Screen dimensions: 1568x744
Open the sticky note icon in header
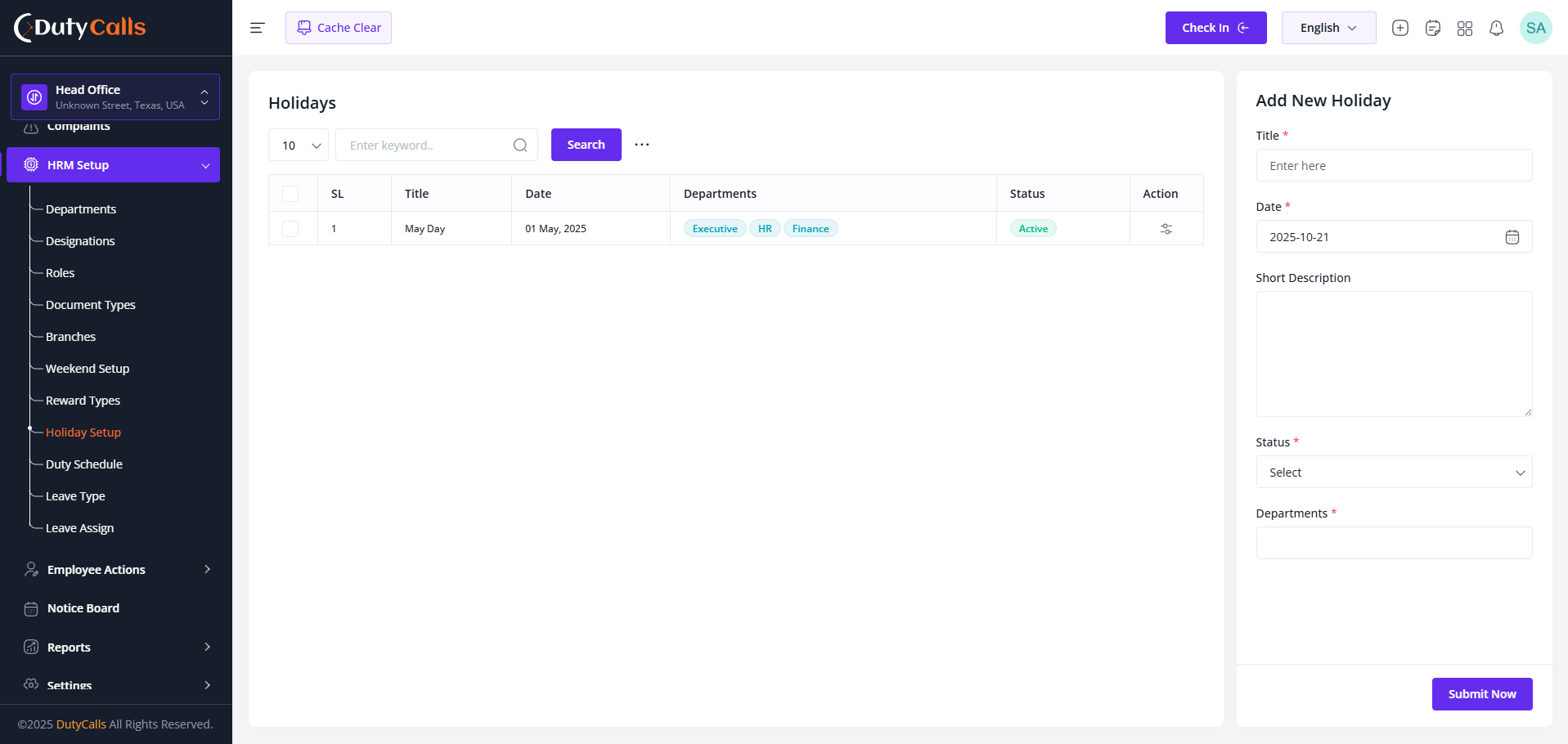coord(1432,28)
